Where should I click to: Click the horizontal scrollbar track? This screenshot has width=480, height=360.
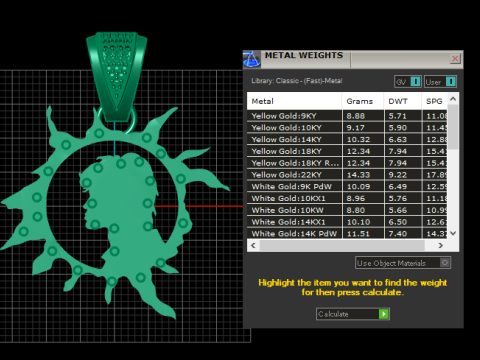342,245
